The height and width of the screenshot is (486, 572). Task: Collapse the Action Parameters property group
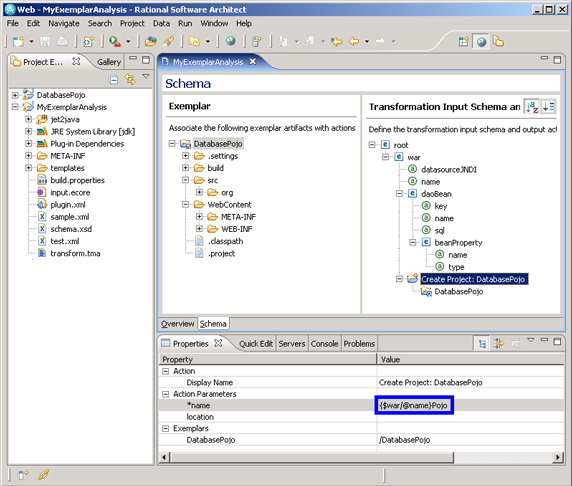(x=166, y=394)
